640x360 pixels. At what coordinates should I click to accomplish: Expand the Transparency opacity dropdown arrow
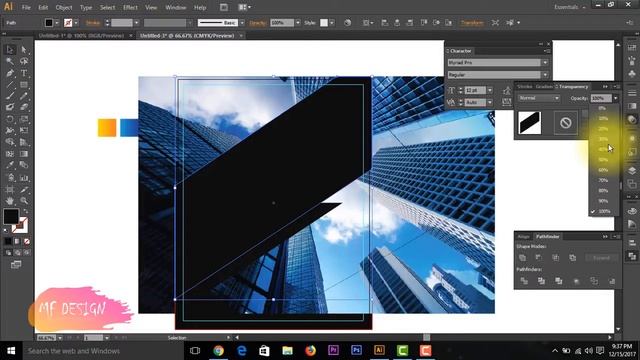pyautogui.click(x=616, y=98)
